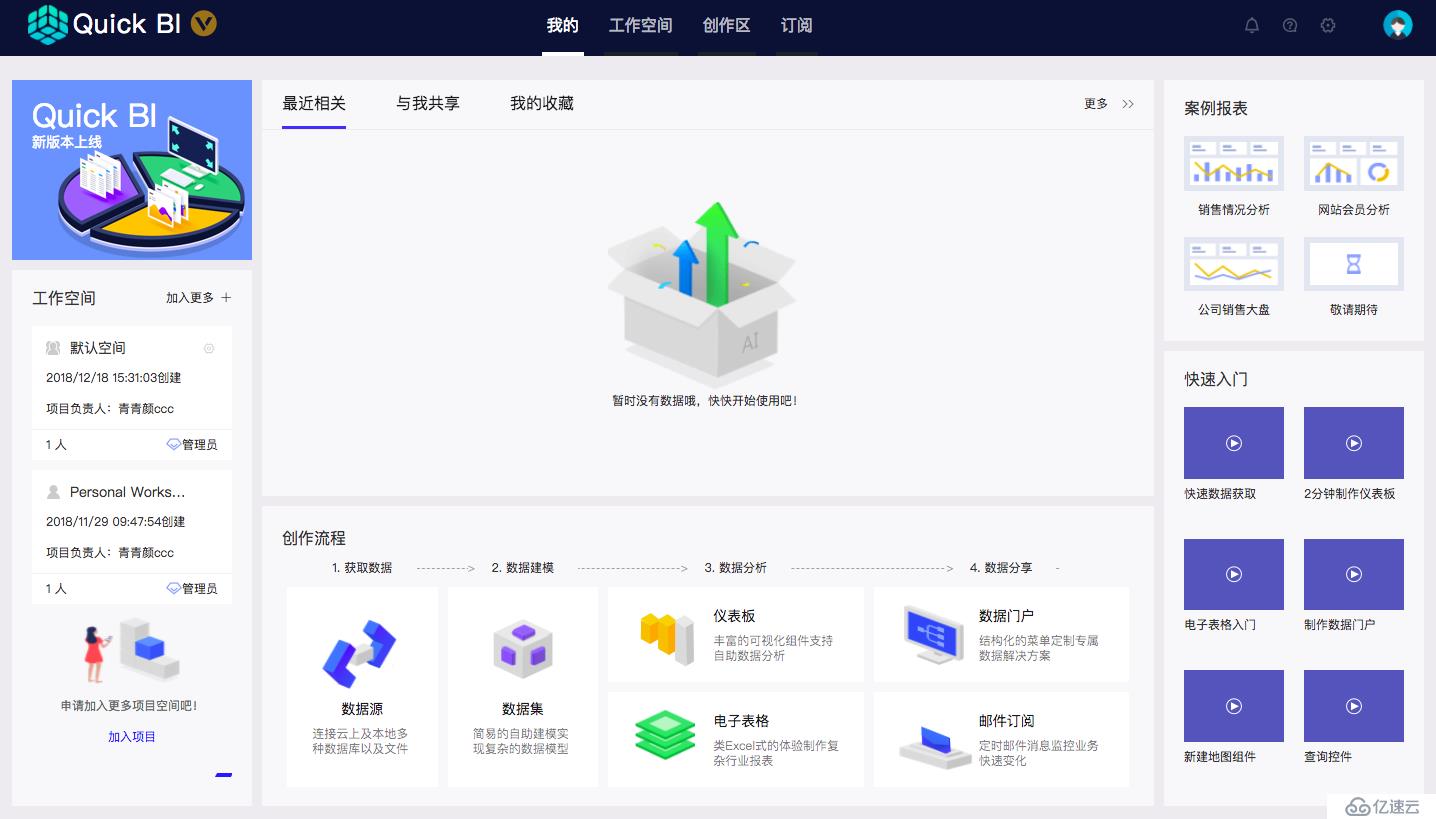This screenshot has width=1436, height=819.
Task: Open the 数据源 blue arrows icon
Action: (x=360, y=653)
